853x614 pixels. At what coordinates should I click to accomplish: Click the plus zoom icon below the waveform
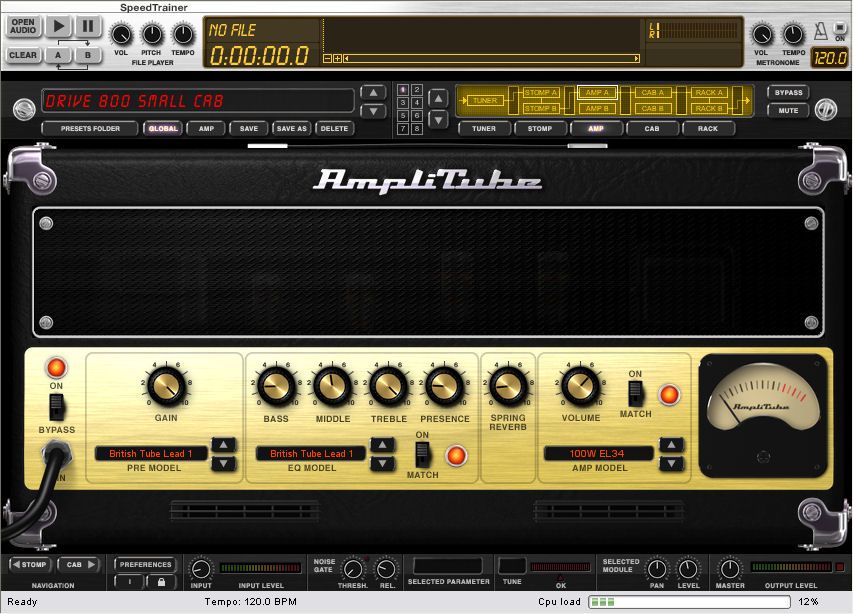(x=337, y=58)
